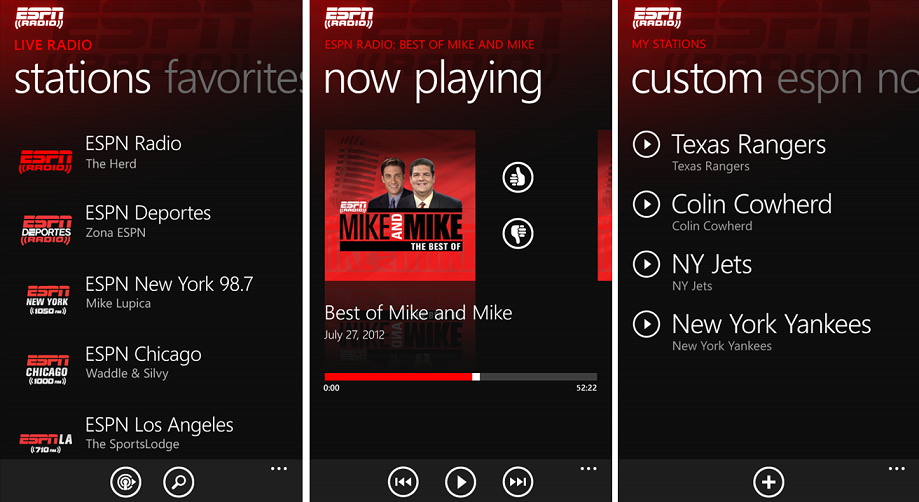Expand the app bar on custom screen
The height and width of the screenshot is (502, 919).
[897, 469]
